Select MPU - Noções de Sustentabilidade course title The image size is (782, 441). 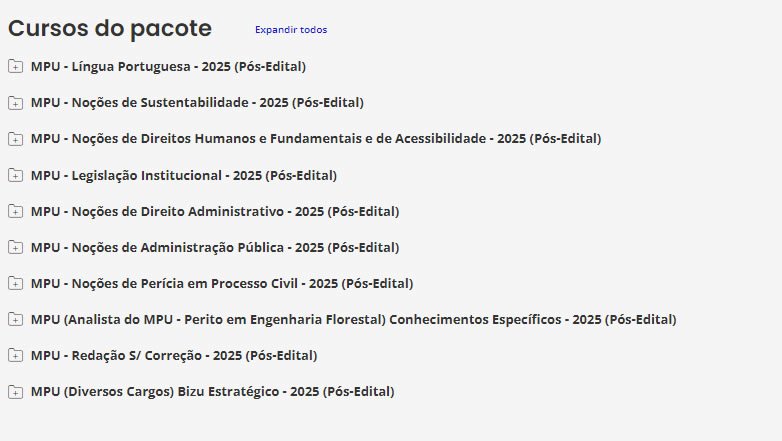[x=197, y=103]
